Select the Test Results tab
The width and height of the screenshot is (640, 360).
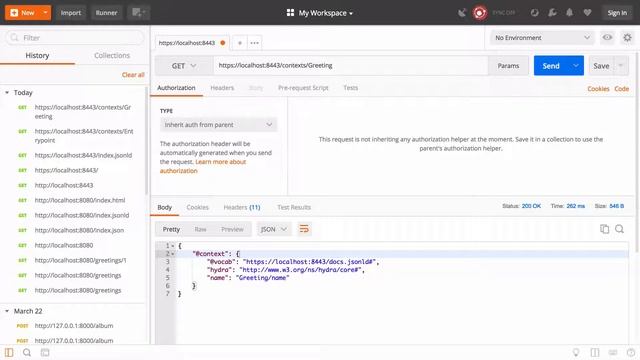coord(294,207)
